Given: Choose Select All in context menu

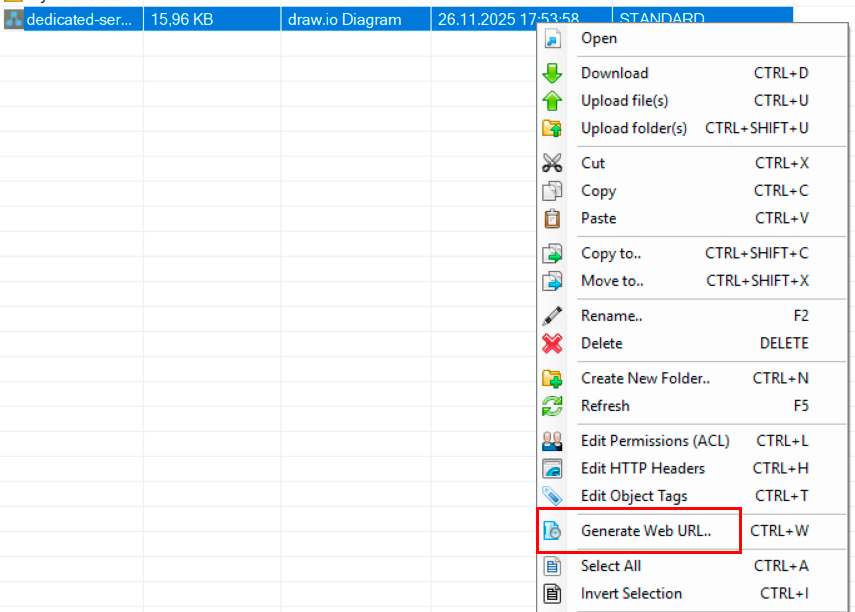Looking at the screenshot, I should 611,566.
